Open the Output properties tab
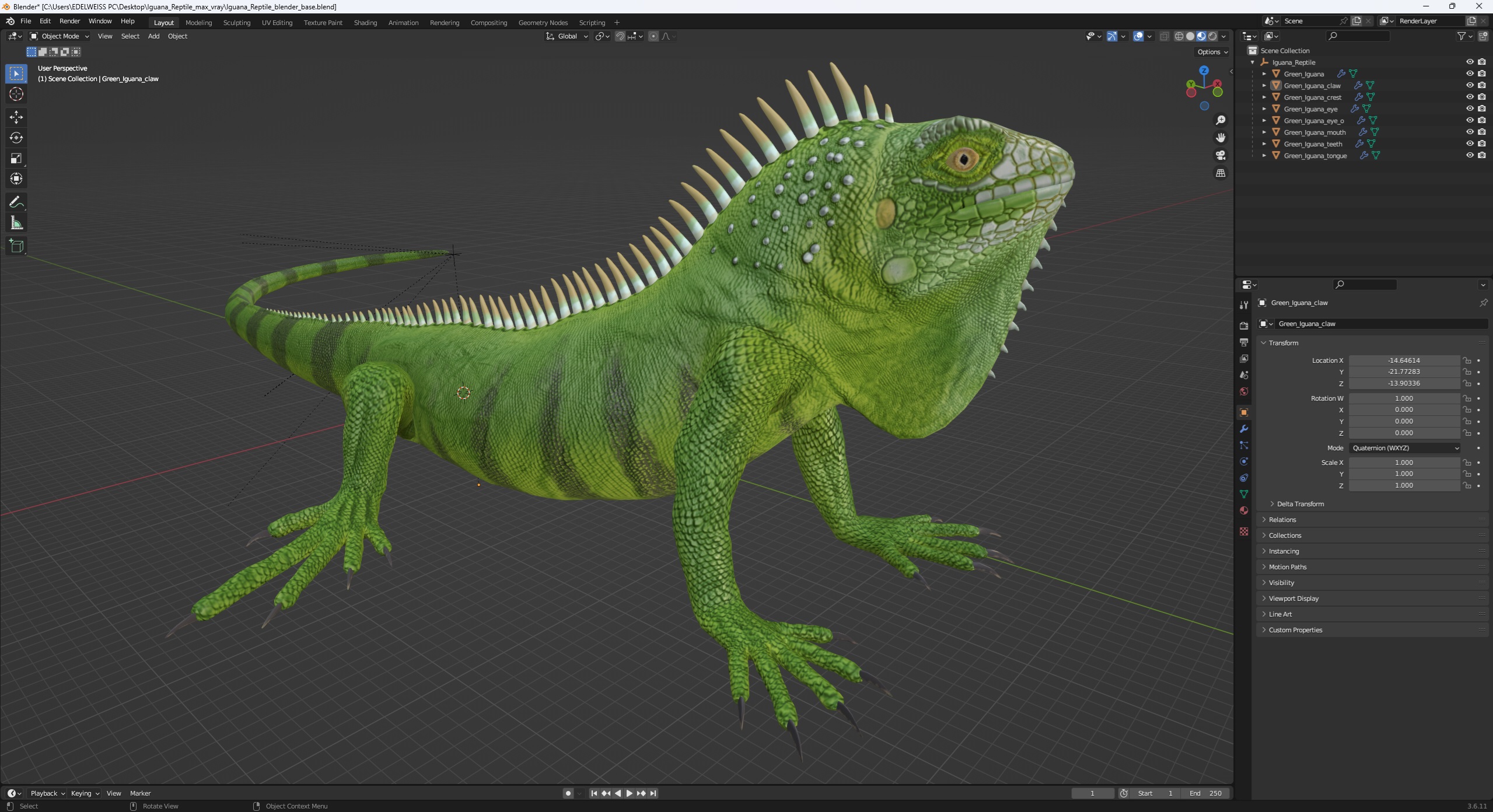 point(1244,342)
